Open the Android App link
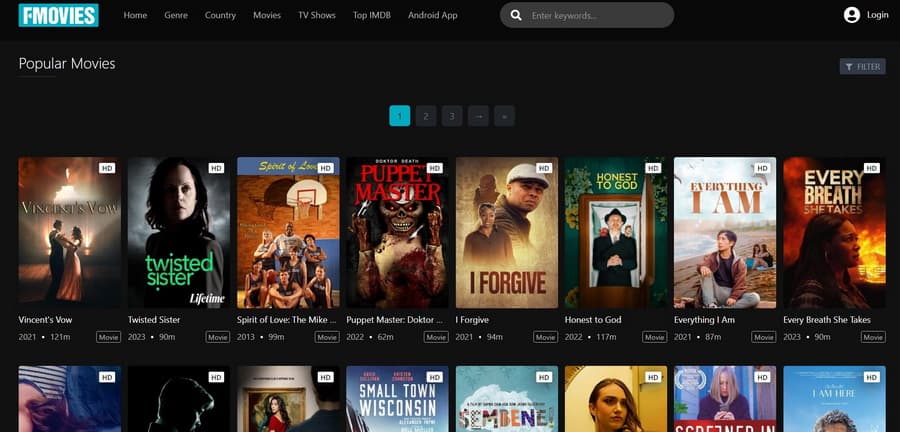Viewport: 900px width, 432px height. coord(433,15)
